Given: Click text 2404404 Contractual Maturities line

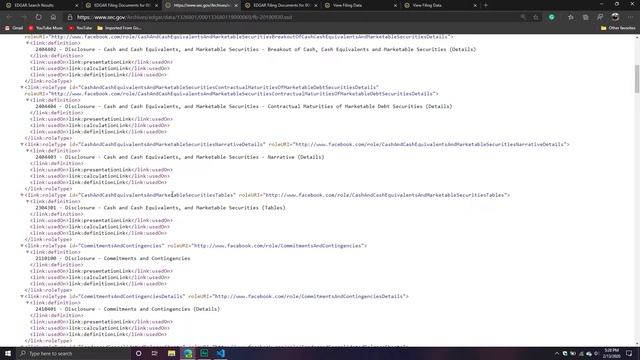Looking at the screenshot, I should point(244,107).
